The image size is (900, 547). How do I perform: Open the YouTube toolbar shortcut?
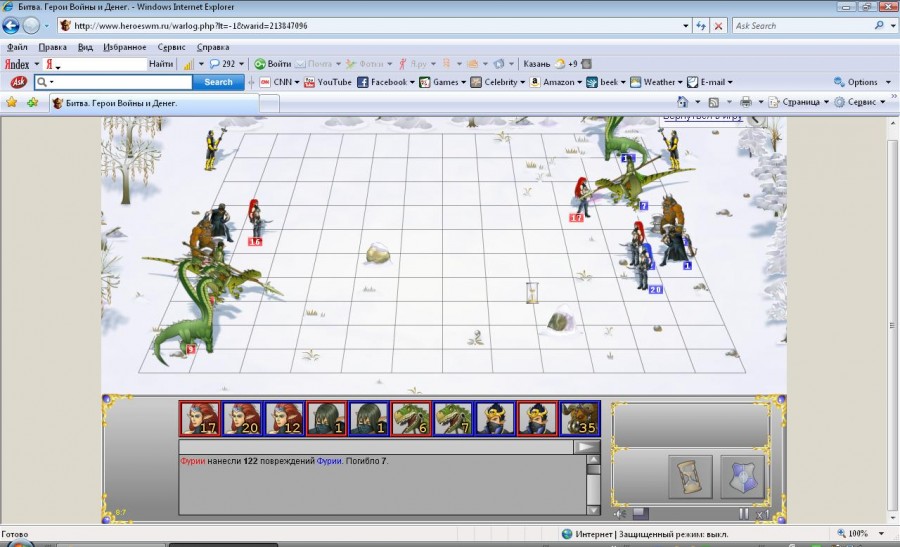pos(328,82)
